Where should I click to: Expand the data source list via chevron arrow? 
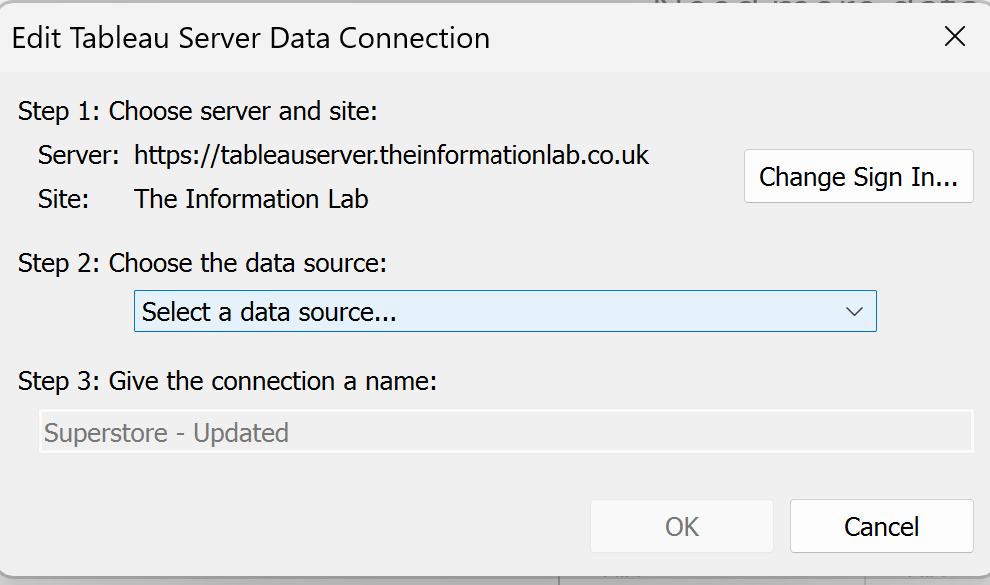point(854,311)
